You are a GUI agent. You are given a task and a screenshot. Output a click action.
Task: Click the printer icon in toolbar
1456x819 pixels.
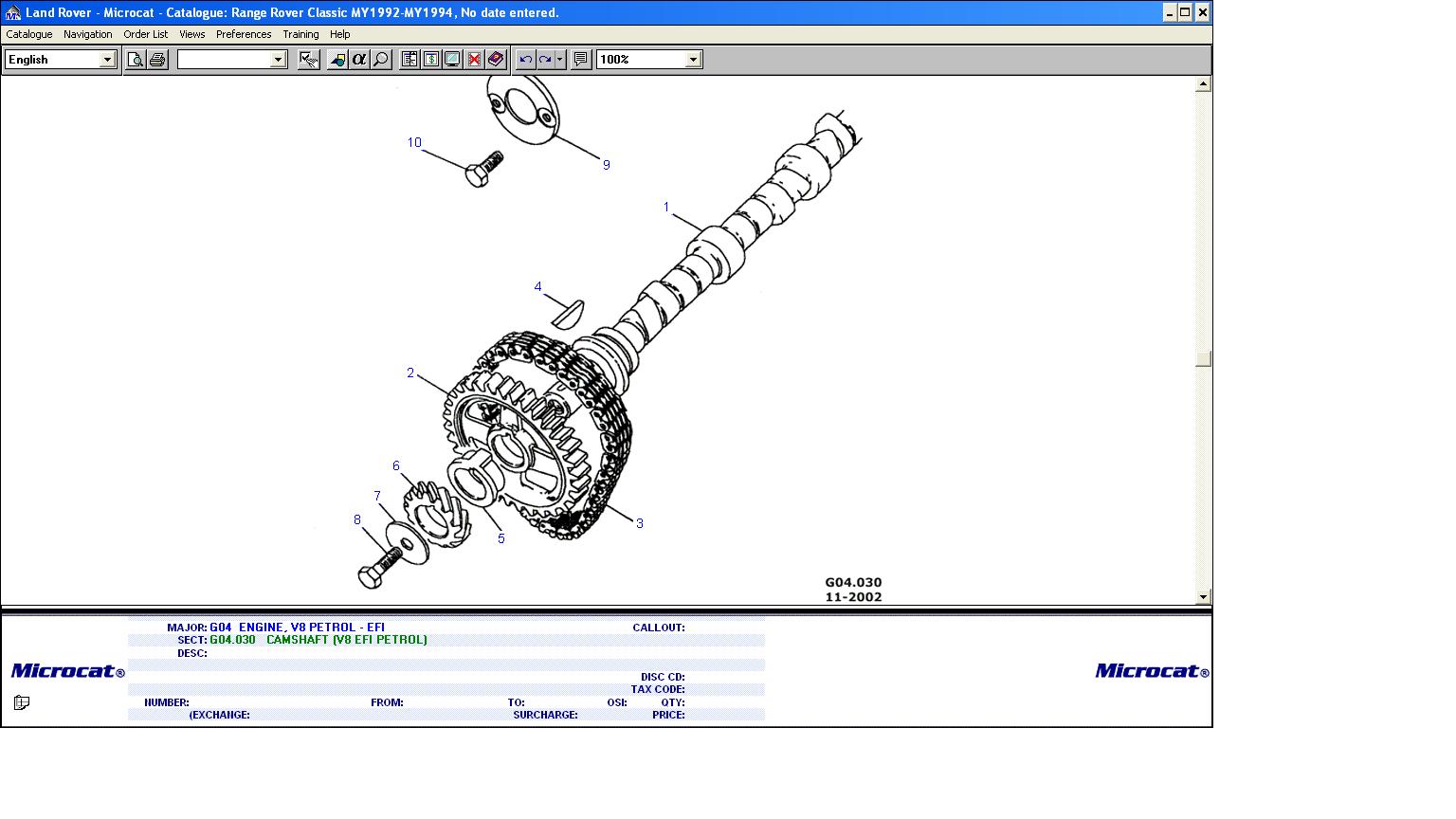click(x=157, y=60)
